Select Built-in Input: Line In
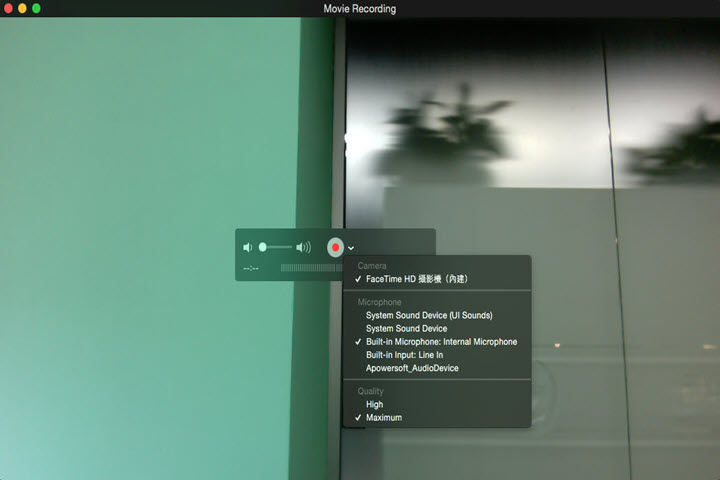Image resolution: width=720 pixels, height=480 pixels. click(x=437, y=355)
